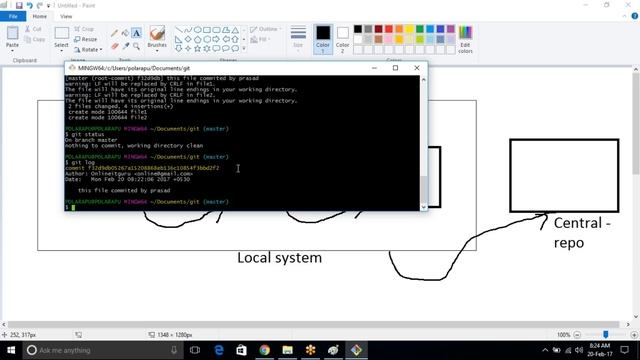Pick the Triangle shape
The image size is (640, 360).
236,30
